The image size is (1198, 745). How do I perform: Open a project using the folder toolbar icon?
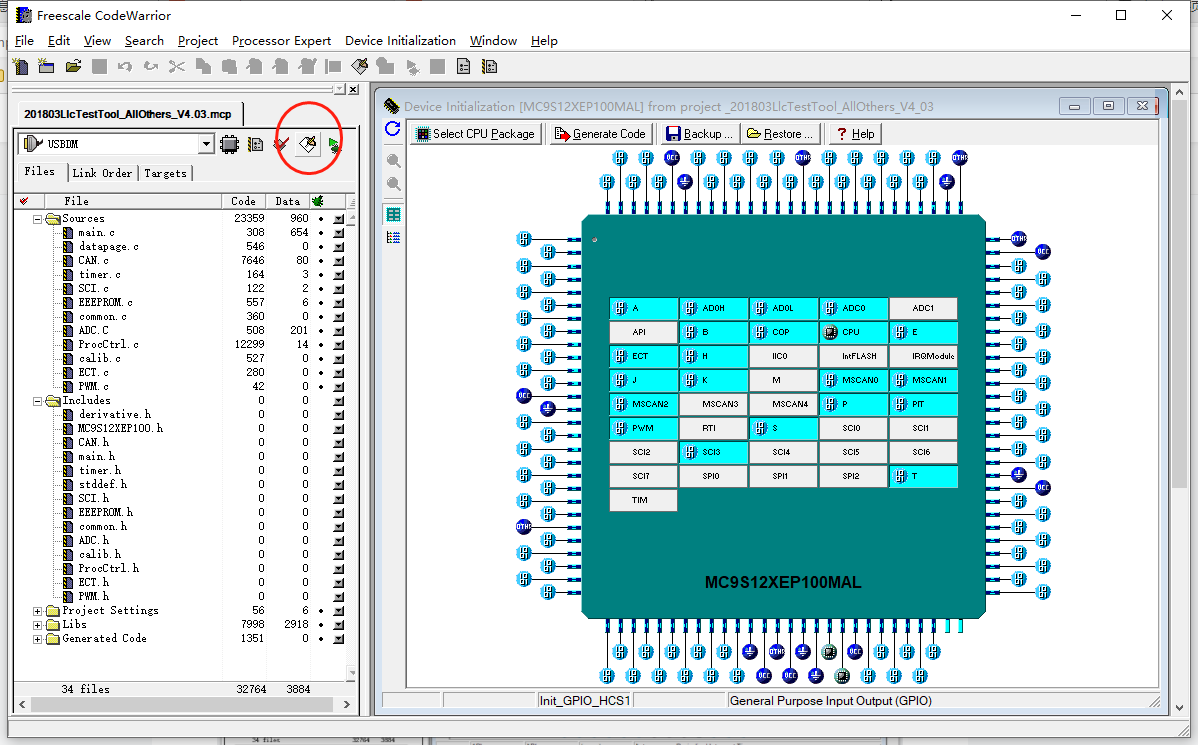pos(72,66)
